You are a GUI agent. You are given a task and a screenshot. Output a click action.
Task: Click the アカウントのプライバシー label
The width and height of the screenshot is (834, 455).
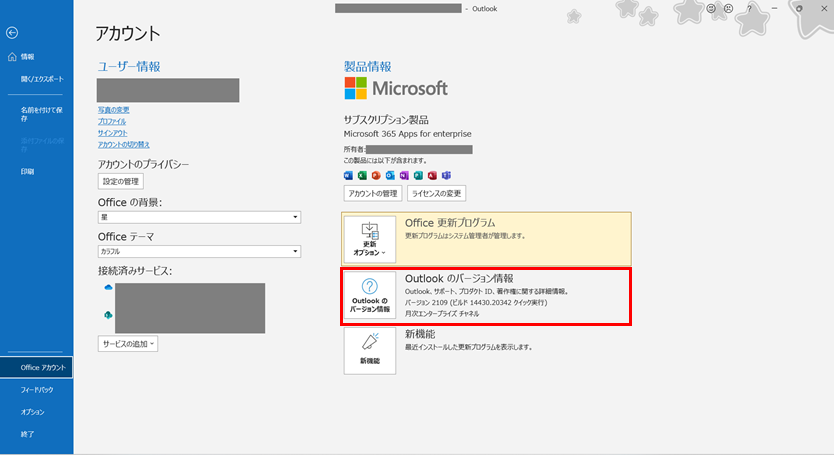click(x=143, y=164)
